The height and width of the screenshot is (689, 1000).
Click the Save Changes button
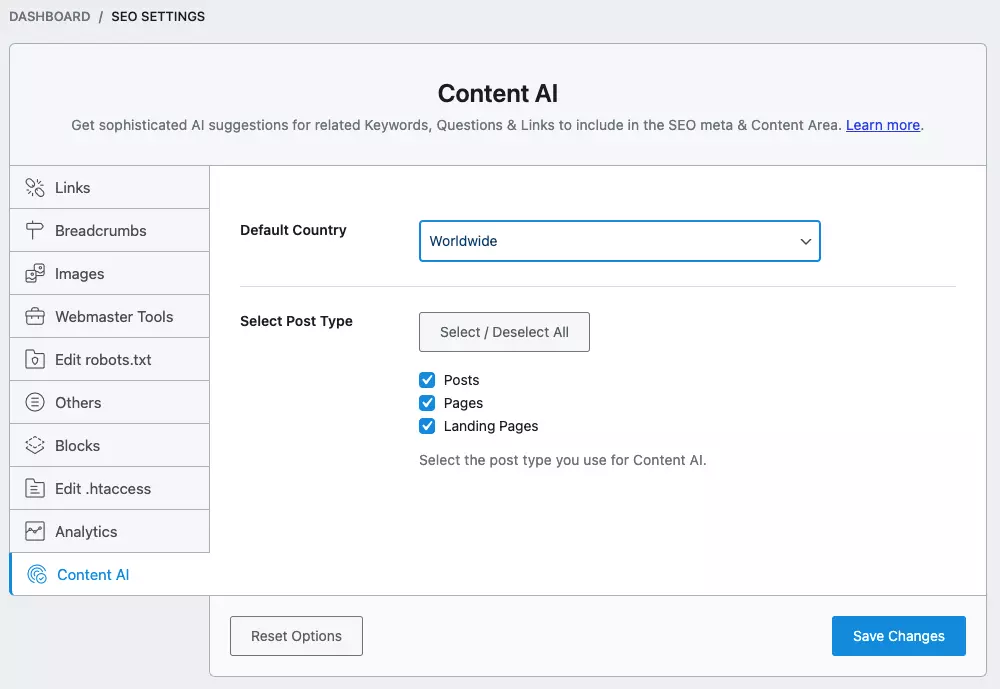pyautogui.click(x=898, y=636)
